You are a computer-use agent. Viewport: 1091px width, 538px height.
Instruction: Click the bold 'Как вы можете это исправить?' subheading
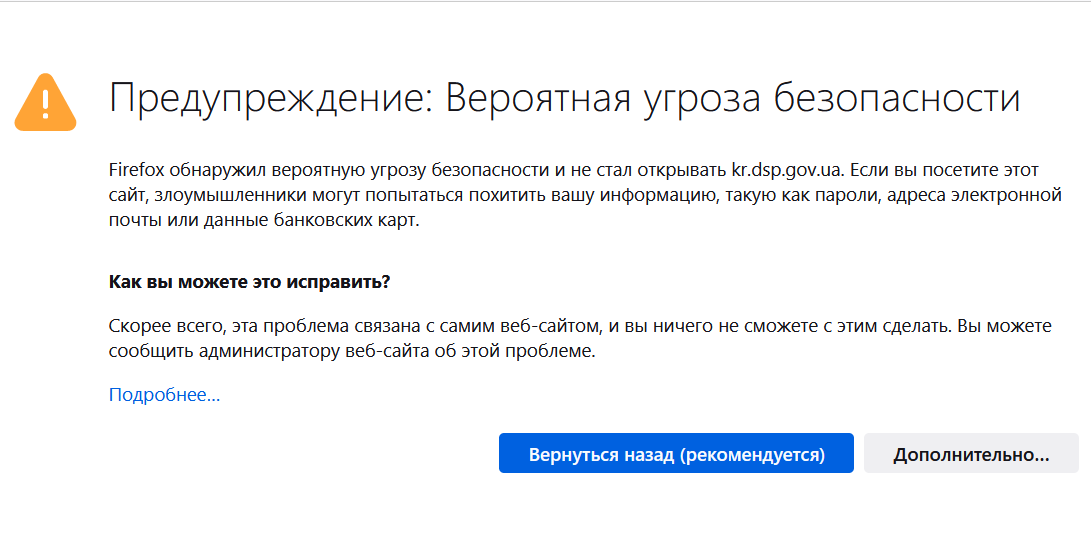pyautogui.click(x=249, y=282)
